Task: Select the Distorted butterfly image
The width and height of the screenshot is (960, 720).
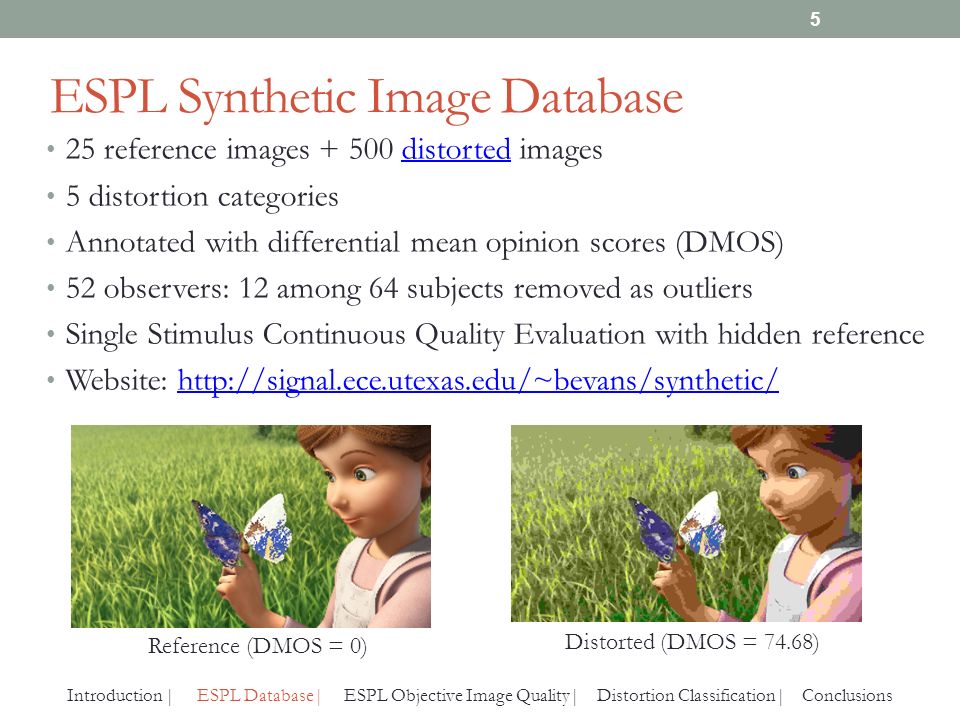Action: tap(686, 523)
